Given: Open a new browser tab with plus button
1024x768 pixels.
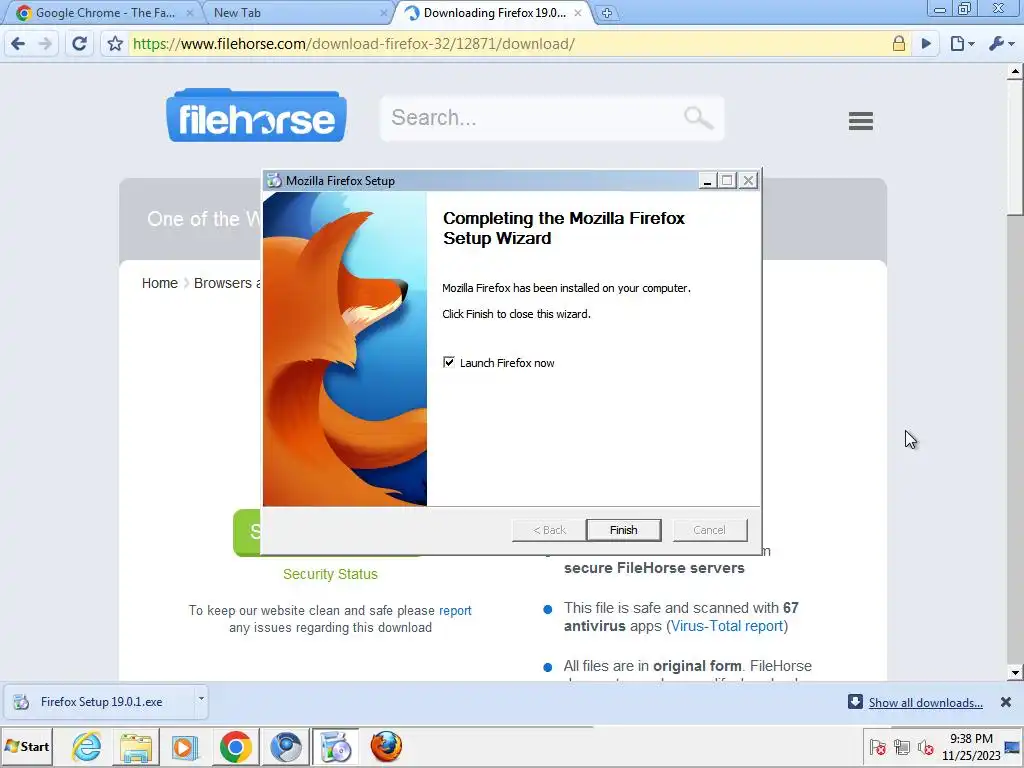Looking at the screenshot, I should tap(607, 13).
